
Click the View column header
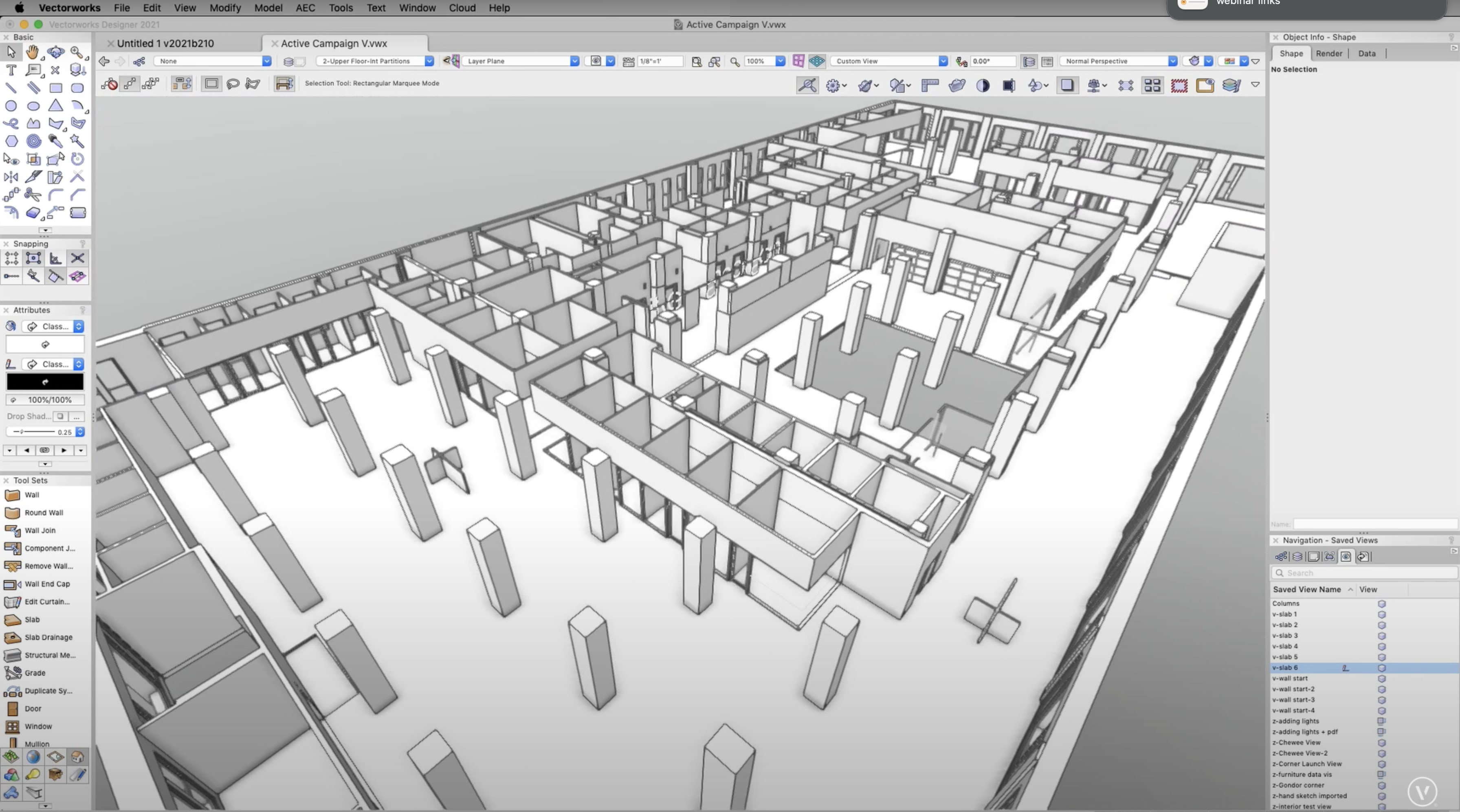(x=1368, y=589)
